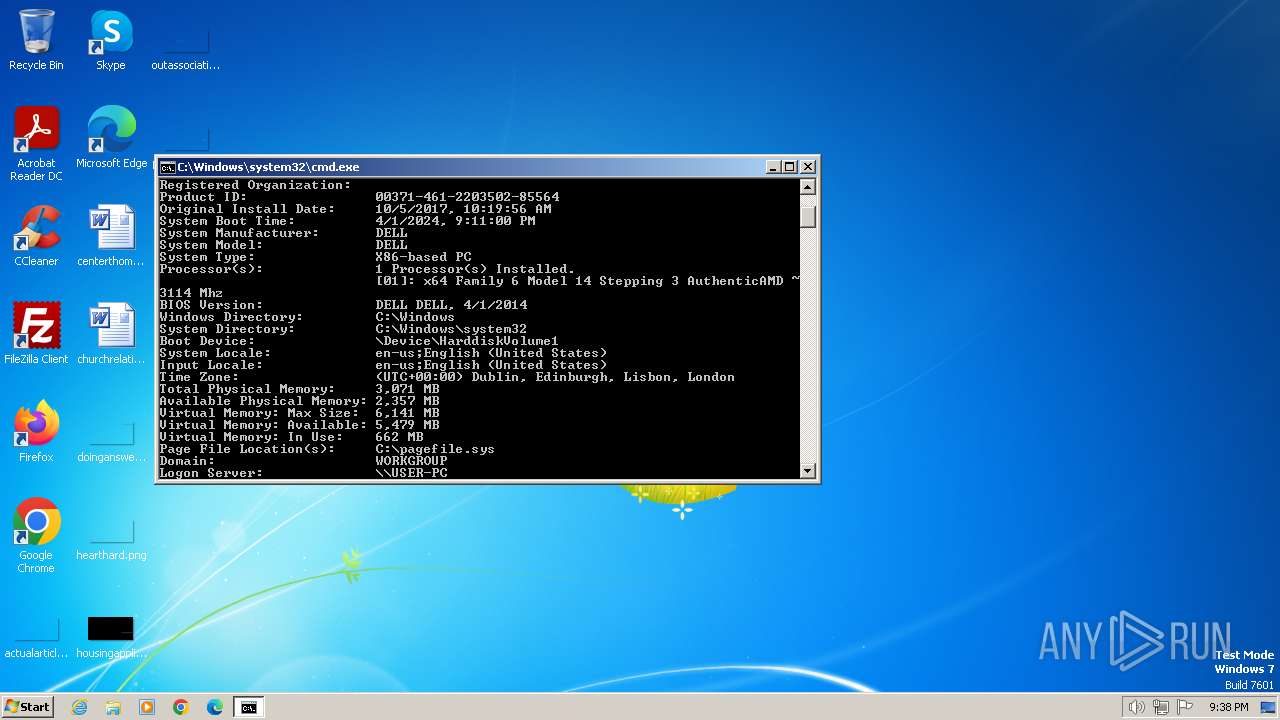Launch Skype from the desktop
This screenshot has width=1280, height=720.
coord(111,40)
